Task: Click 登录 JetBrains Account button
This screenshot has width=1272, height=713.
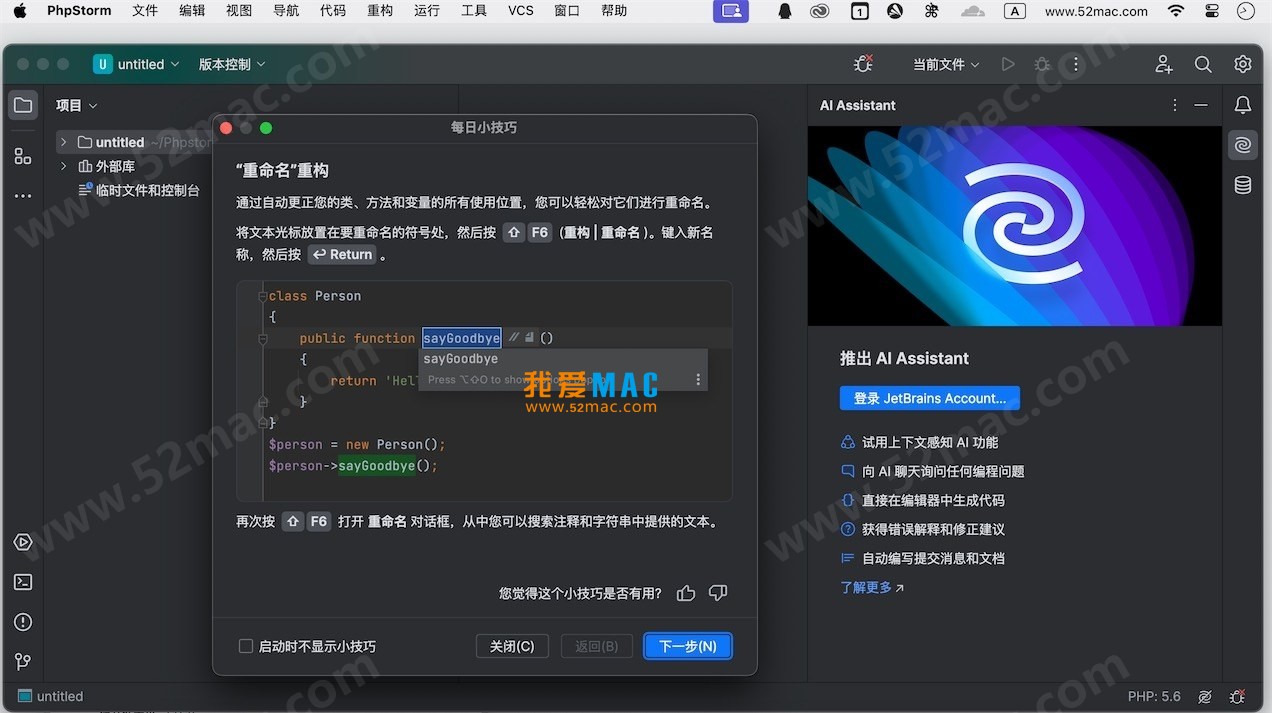Action: point(930,398)
